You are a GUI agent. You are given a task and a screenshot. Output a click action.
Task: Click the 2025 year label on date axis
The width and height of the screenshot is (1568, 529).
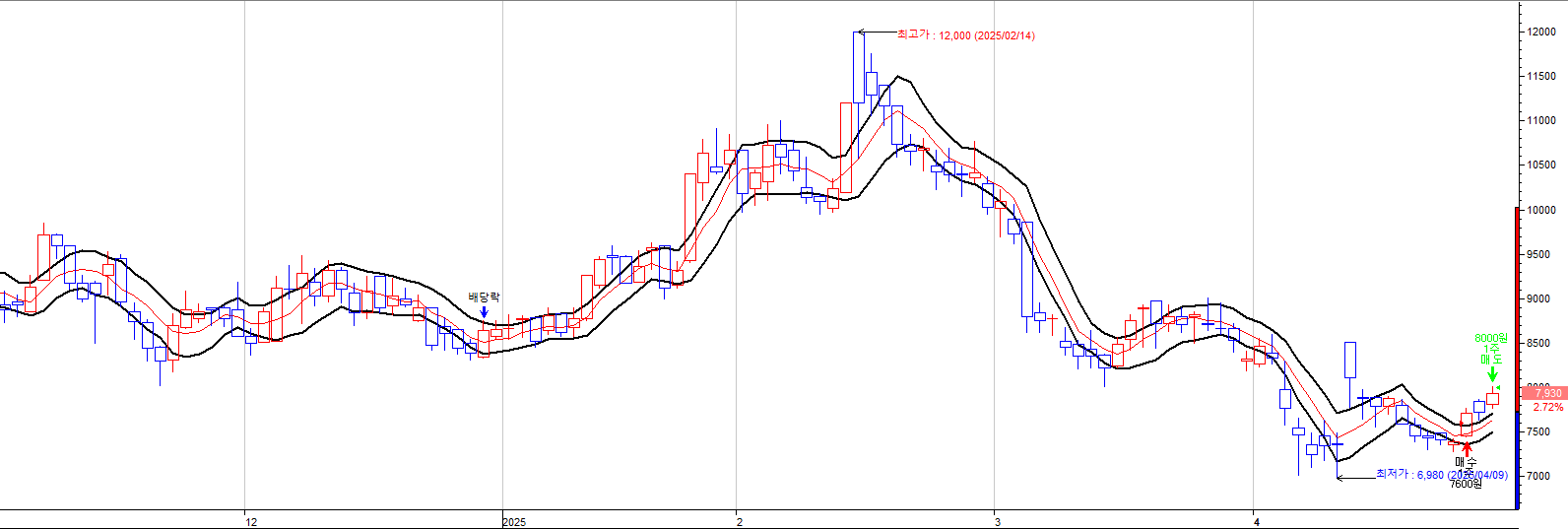tap(514, 522)
